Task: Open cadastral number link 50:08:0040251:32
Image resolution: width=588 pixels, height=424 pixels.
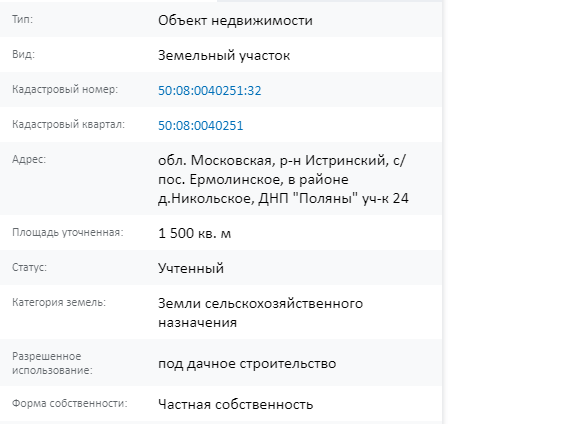Action: click(210, 90)
